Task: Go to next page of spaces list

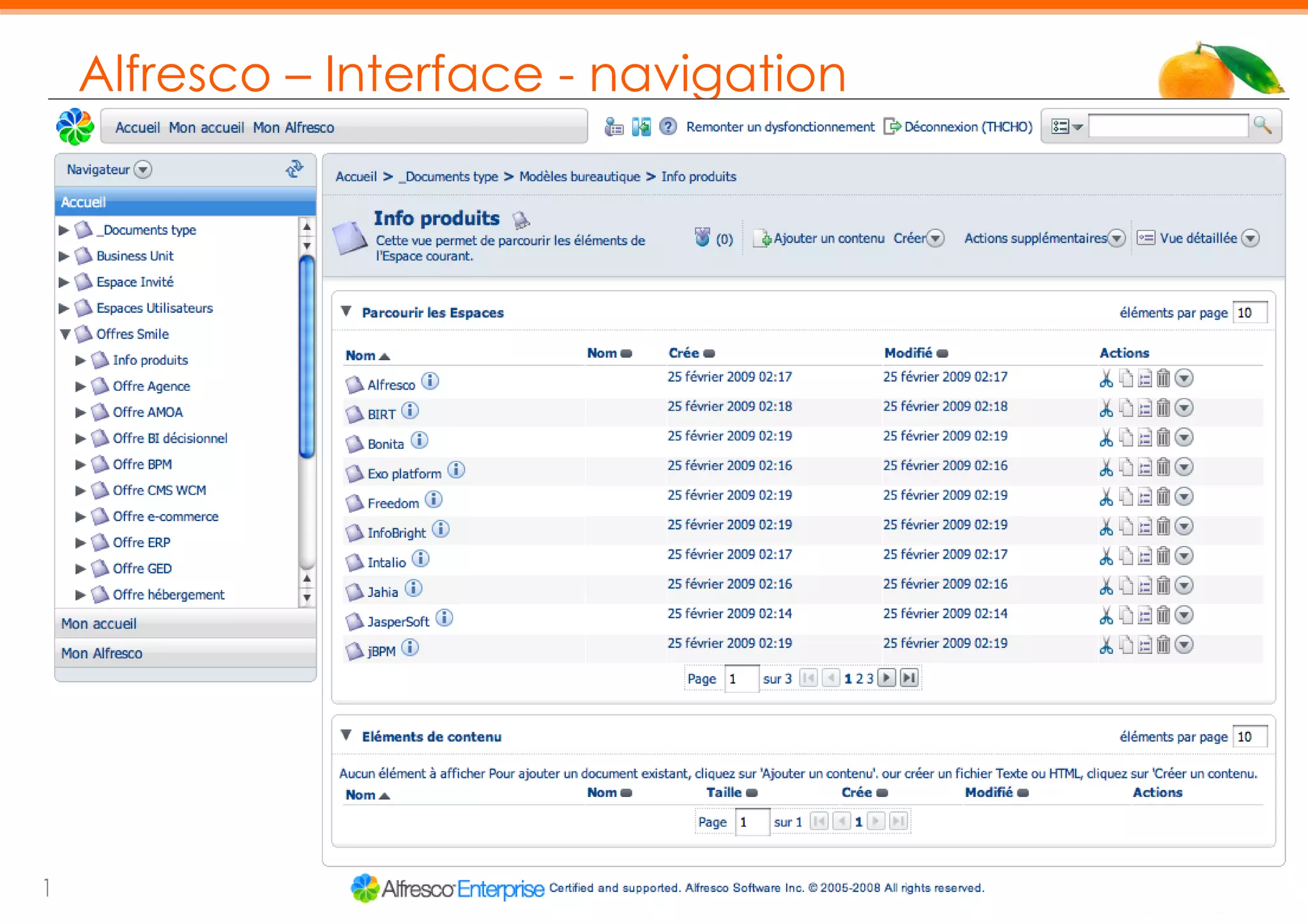Action: (886, 678)
